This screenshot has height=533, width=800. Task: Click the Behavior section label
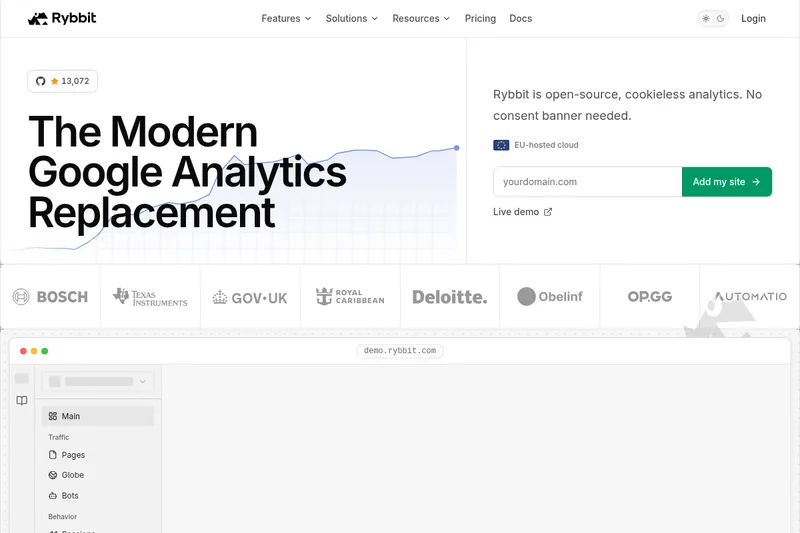coord(62,517)
